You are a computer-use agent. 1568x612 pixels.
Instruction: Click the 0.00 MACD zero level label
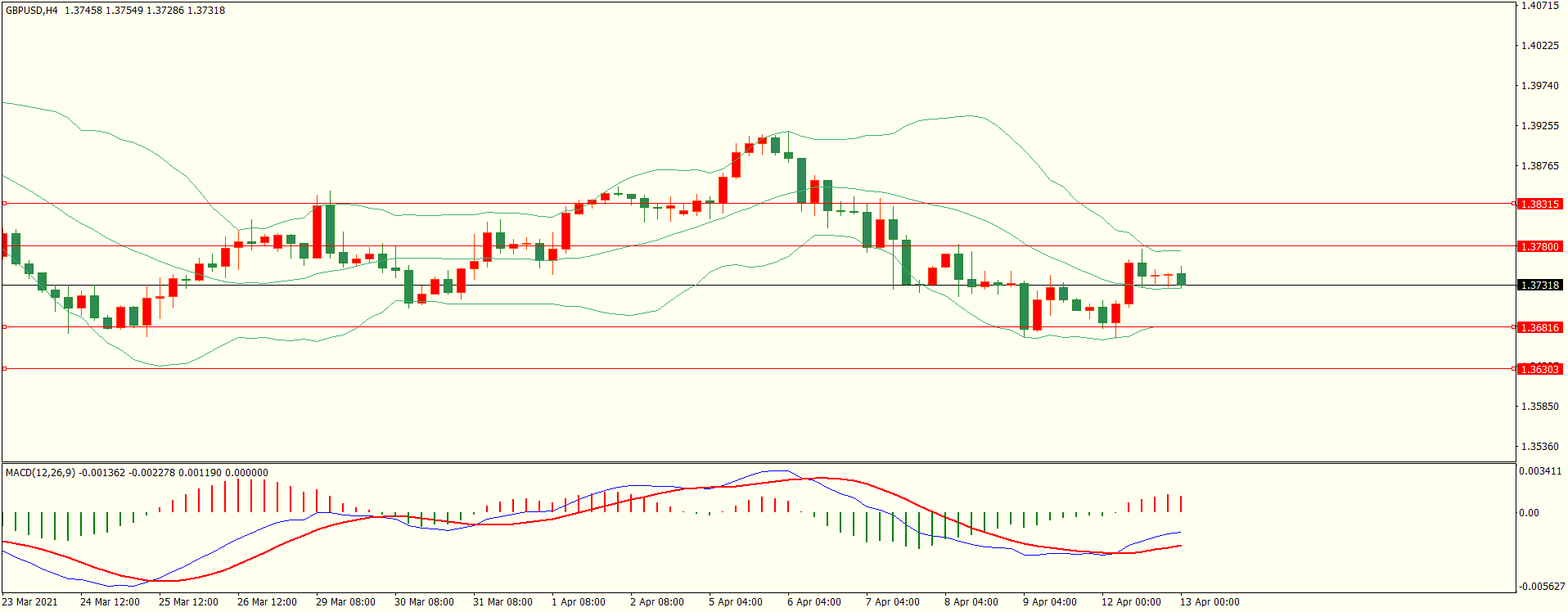click(x=1529, y=513)
